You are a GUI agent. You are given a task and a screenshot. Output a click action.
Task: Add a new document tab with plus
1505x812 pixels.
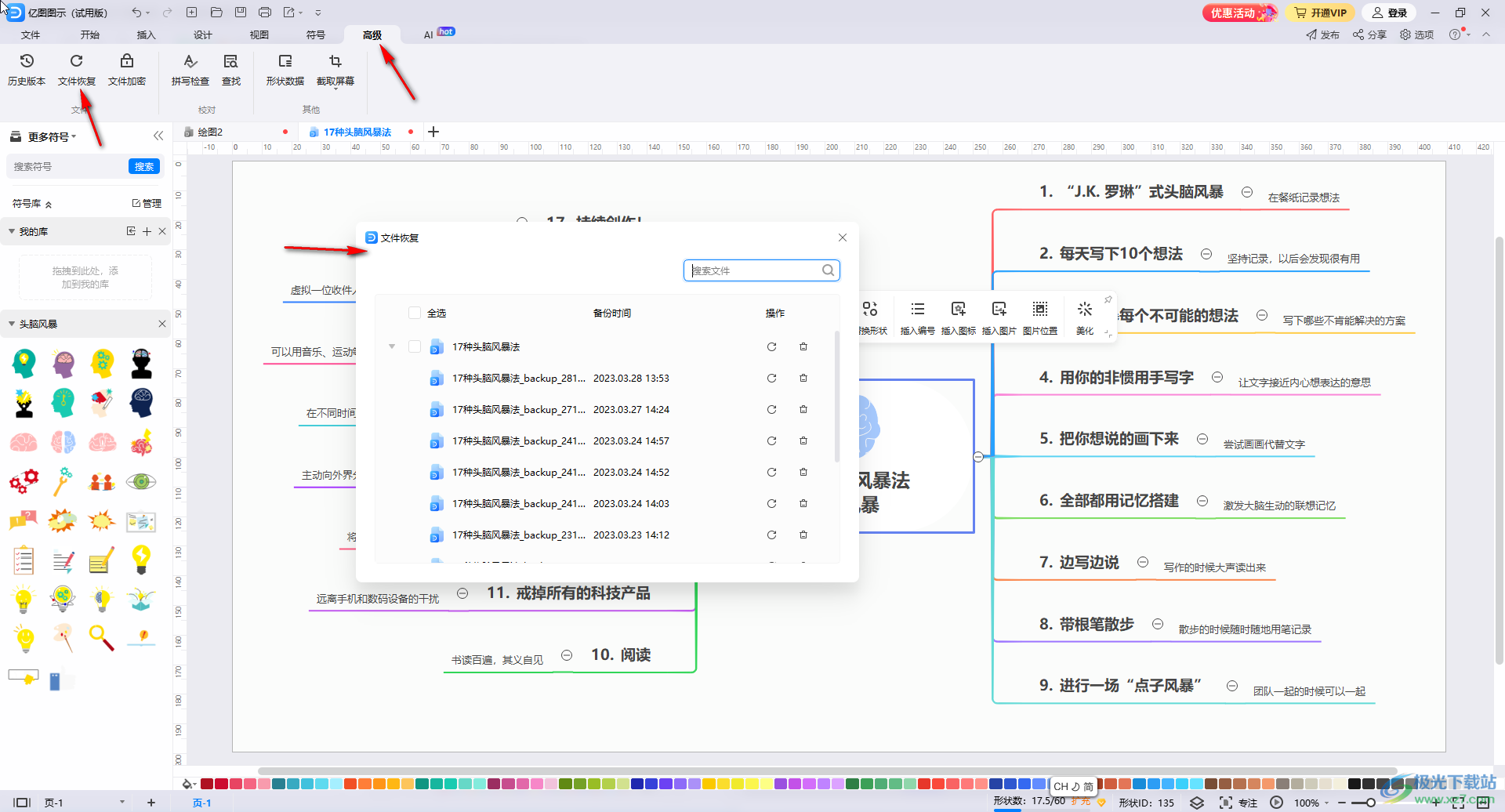point(433,132)
